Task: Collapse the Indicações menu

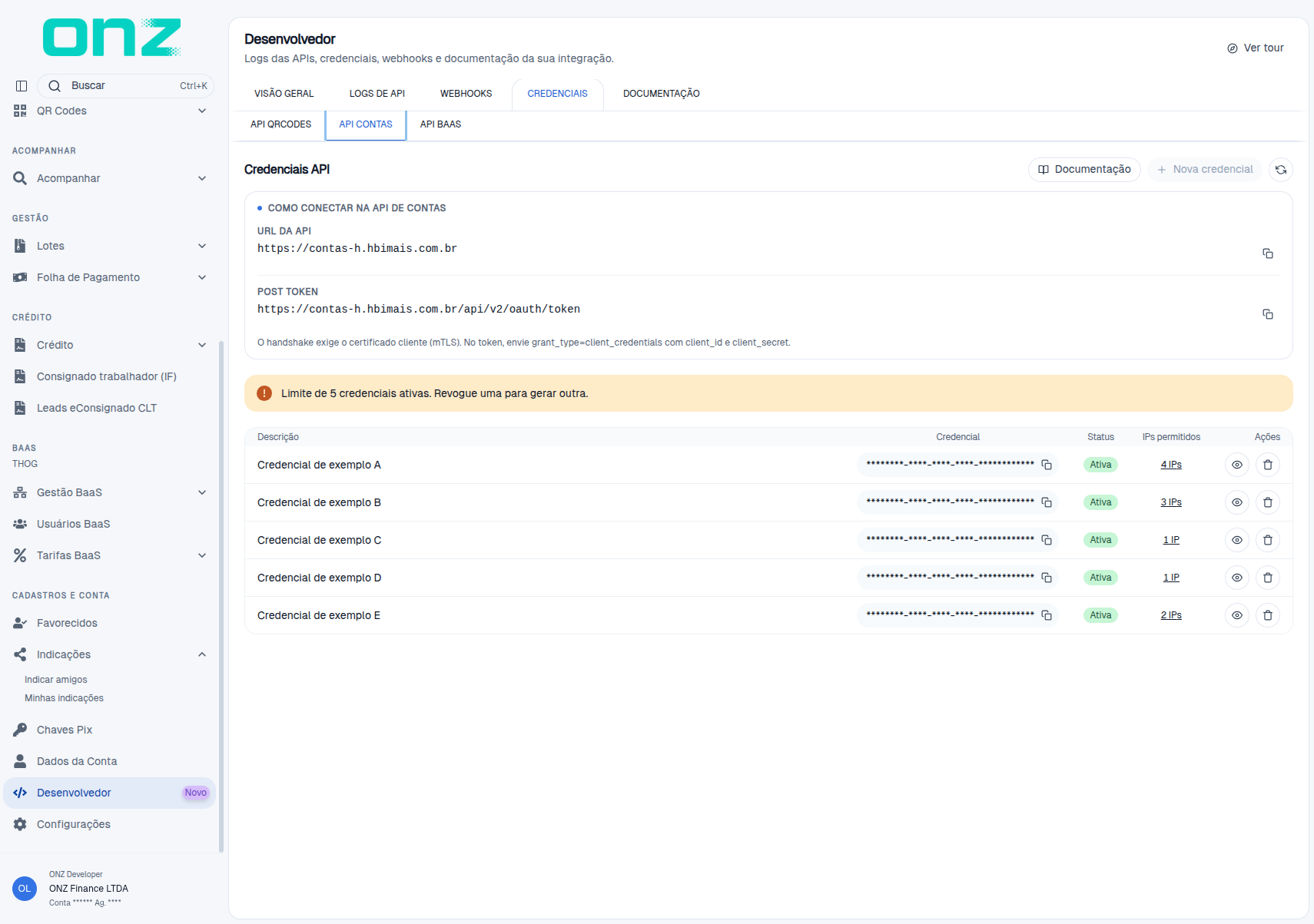Action: point(109,654)
